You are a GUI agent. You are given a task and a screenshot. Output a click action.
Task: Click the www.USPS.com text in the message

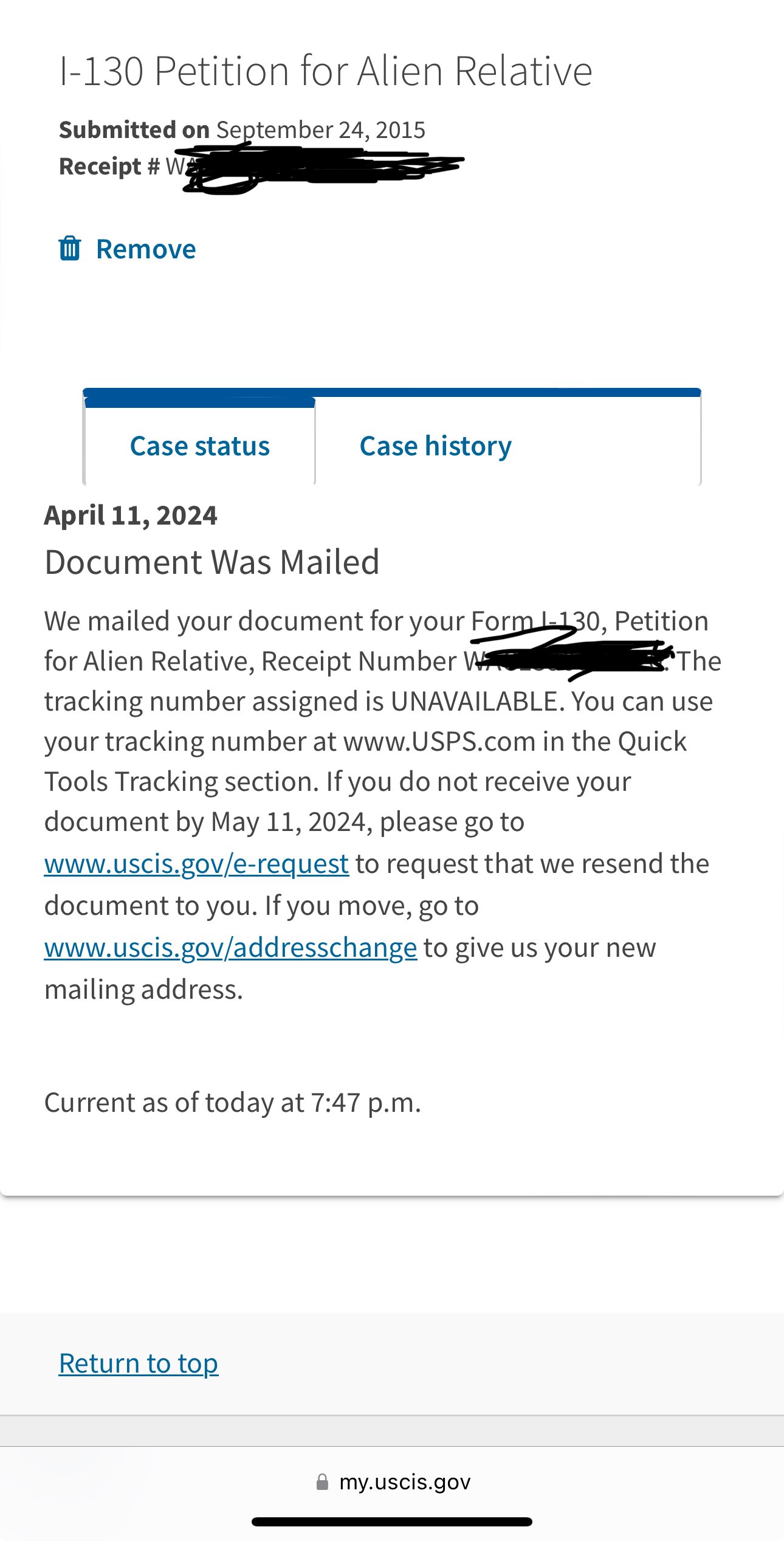[x=439, y=741]
